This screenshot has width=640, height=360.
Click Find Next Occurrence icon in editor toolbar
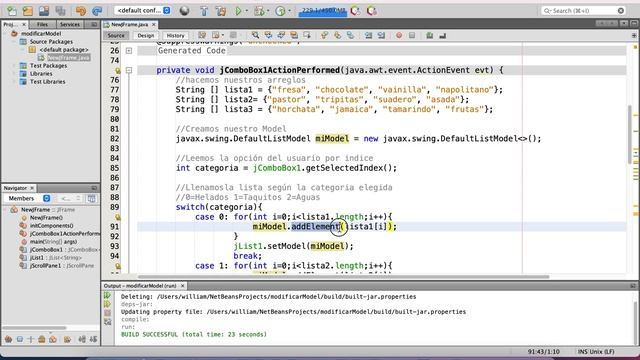[x=281, y=36]
